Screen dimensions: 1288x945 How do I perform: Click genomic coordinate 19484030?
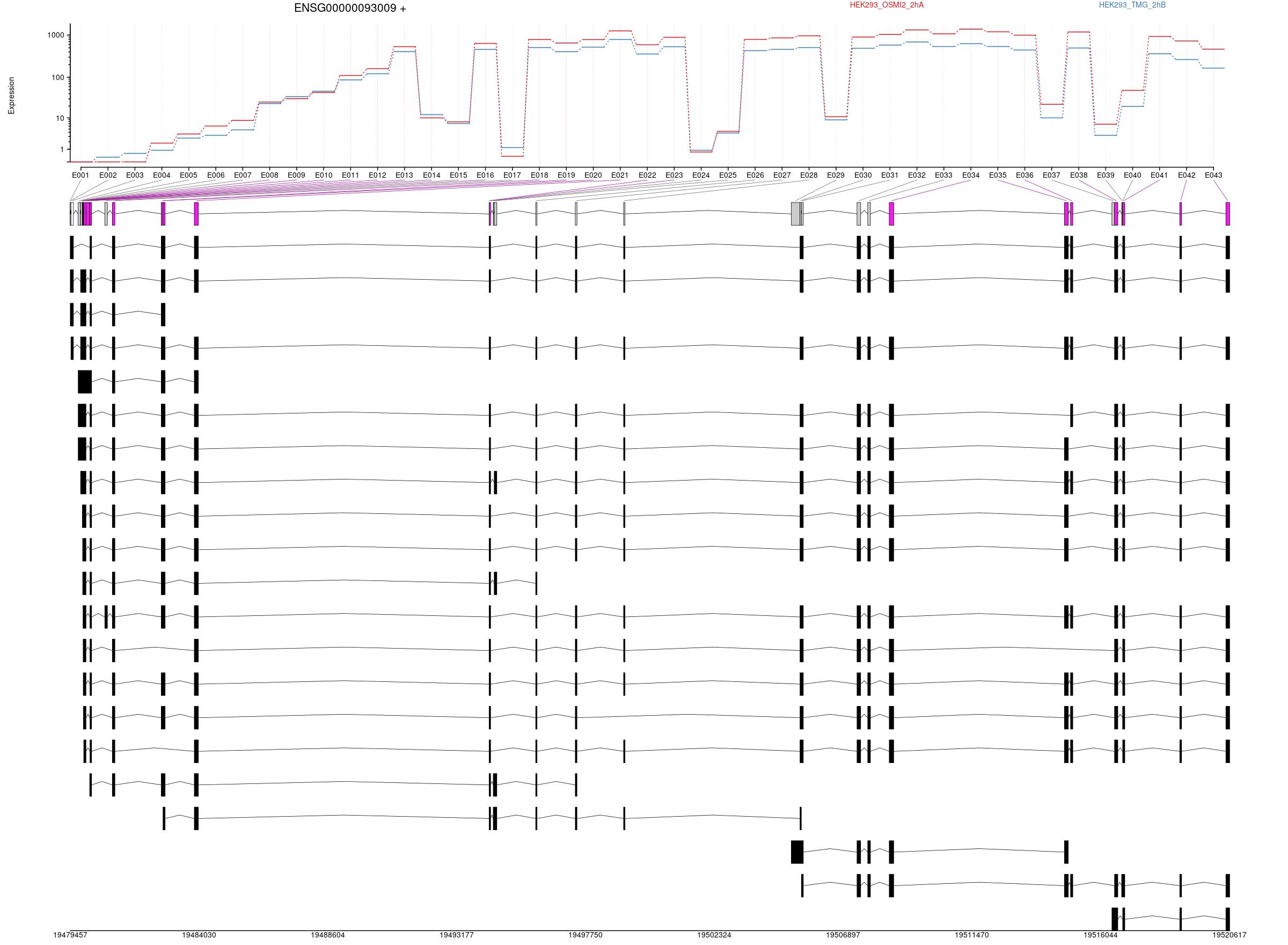pyautogui.click(x=199, y=935)
